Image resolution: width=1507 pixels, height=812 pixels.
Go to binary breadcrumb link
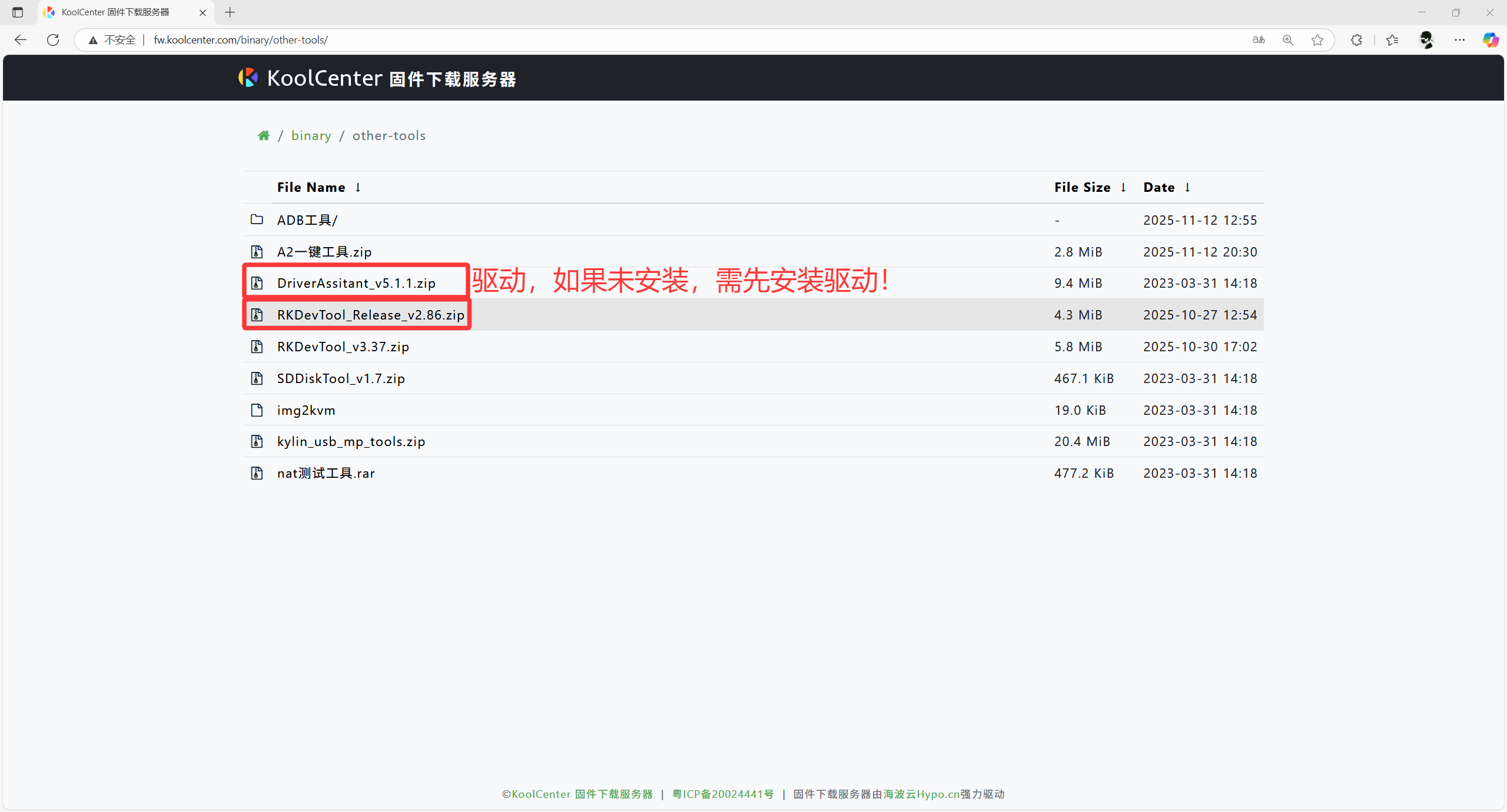(x=311, y=136)
